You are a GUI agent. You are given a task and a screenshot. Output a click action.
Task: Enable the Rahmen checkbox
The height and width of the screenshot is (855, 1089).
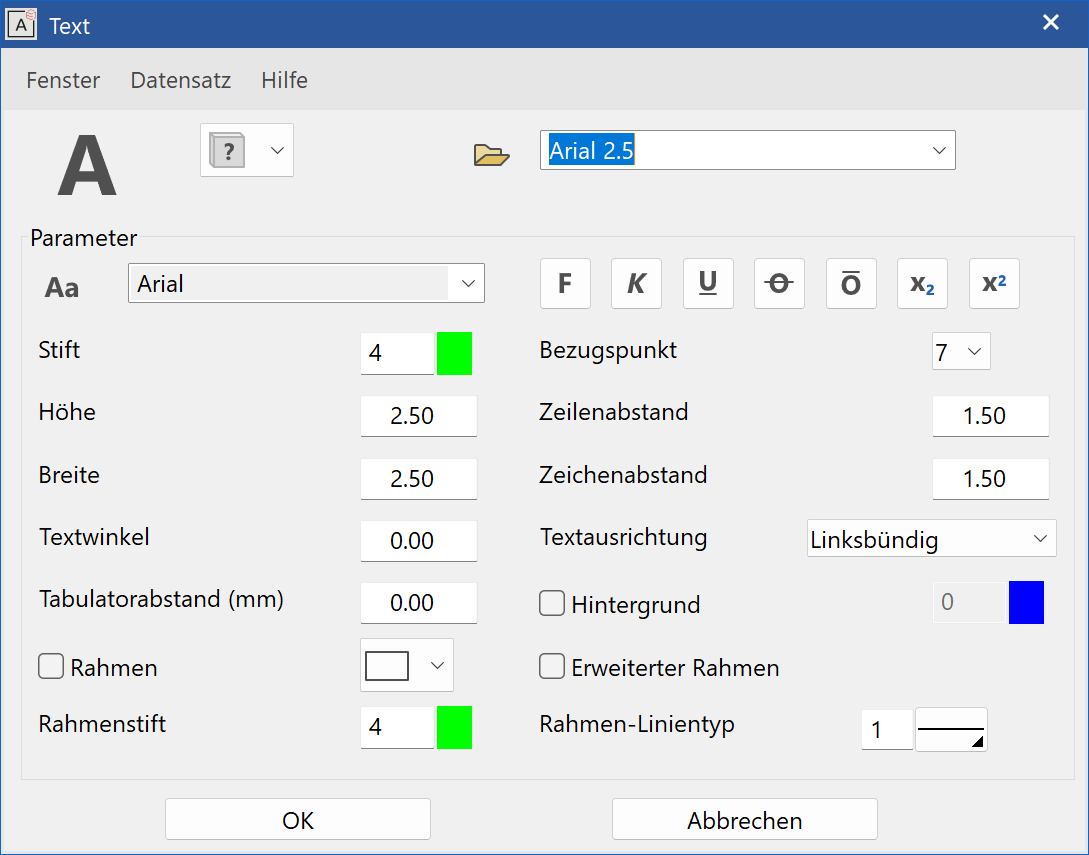point(51,666)
